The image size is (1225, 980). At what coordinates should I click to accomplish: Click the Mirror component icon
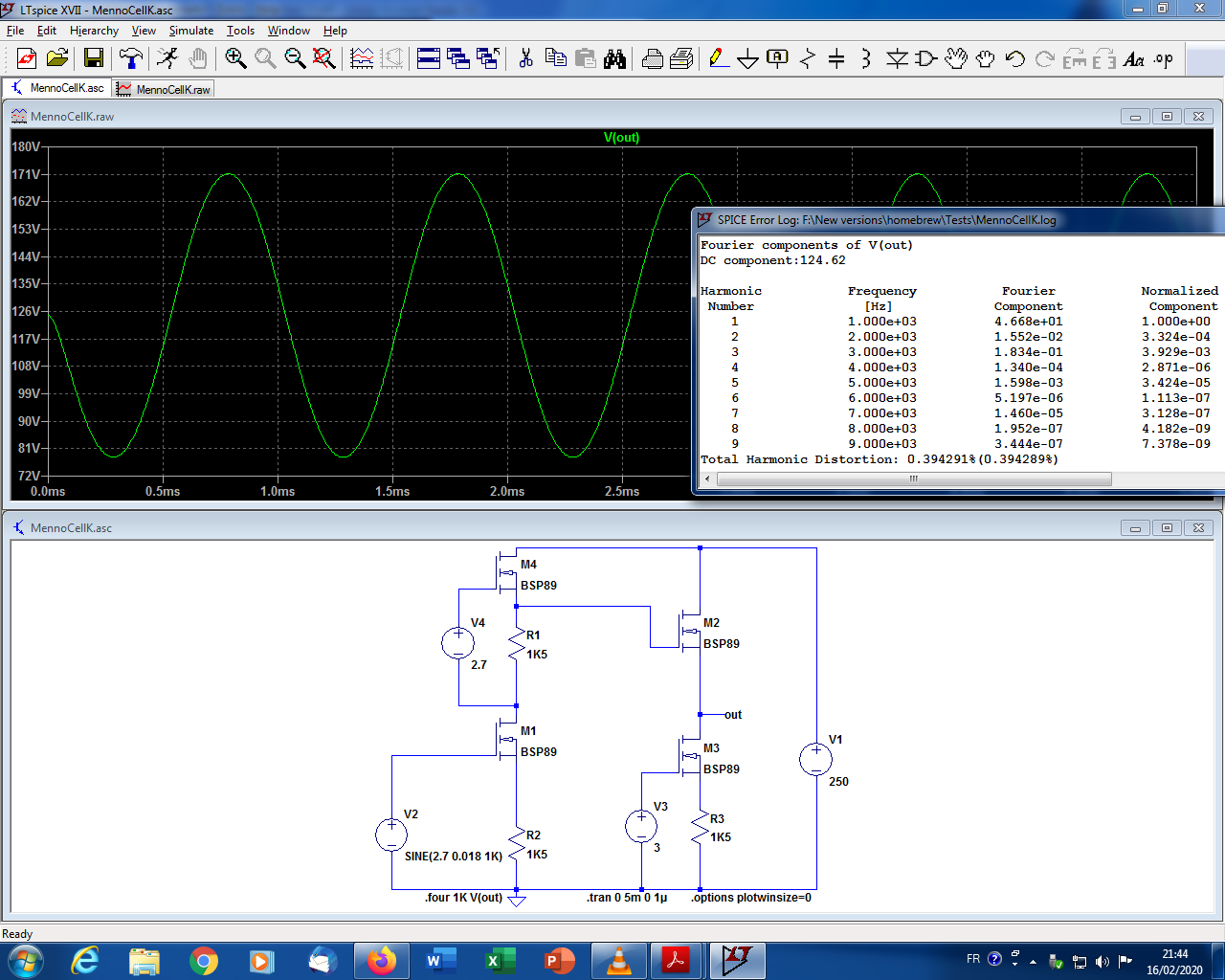1103,58
